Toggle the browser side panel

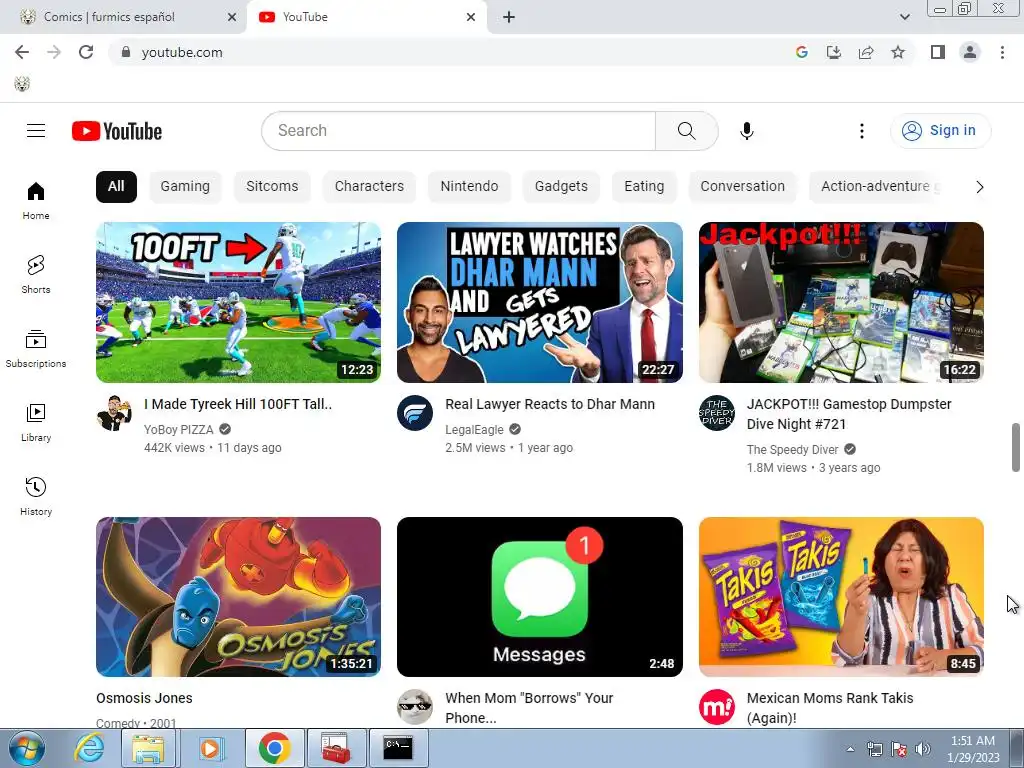click(x=938, y=52)
